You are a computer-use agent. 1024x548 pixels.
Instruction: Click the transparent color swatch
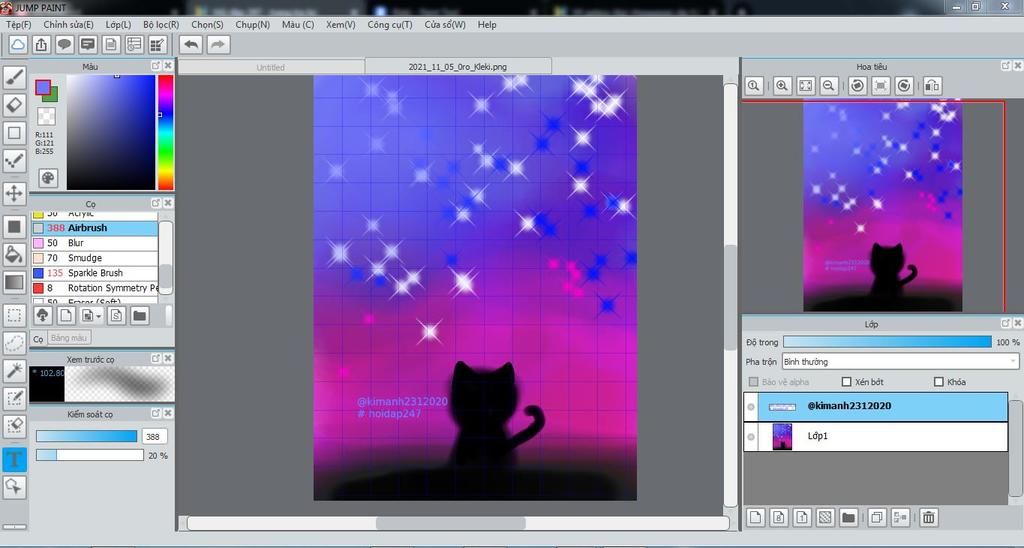pos(46,116)
